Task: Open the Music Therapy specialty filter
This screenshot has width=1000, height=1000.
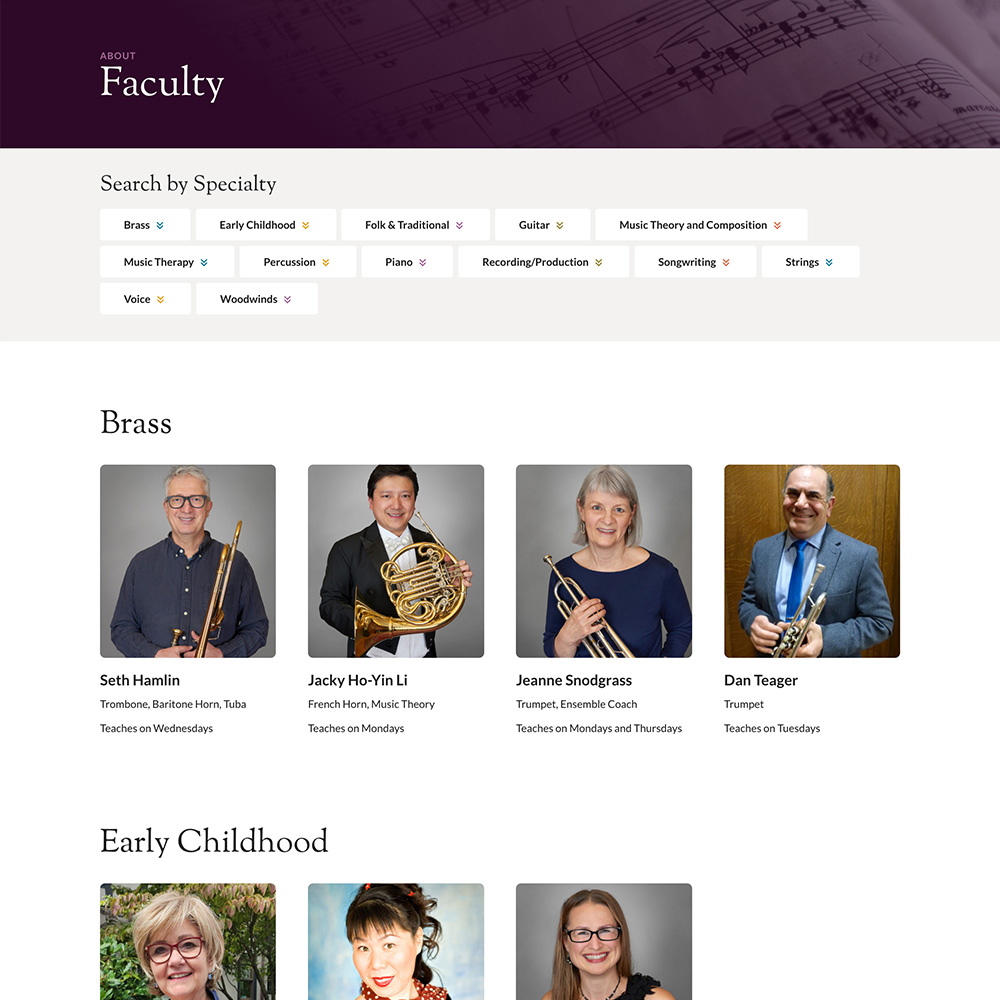Action: 166,262
